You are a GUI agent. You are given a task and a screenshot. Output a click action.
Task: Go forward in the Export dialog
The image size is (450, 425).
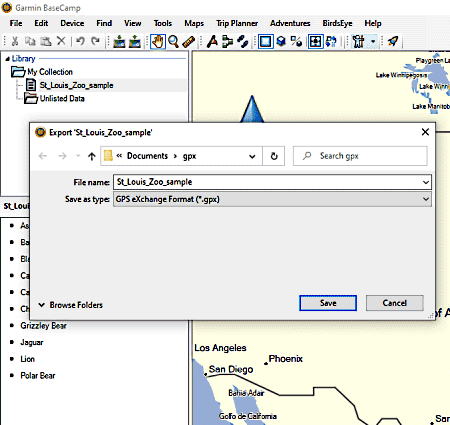(62, 156)
